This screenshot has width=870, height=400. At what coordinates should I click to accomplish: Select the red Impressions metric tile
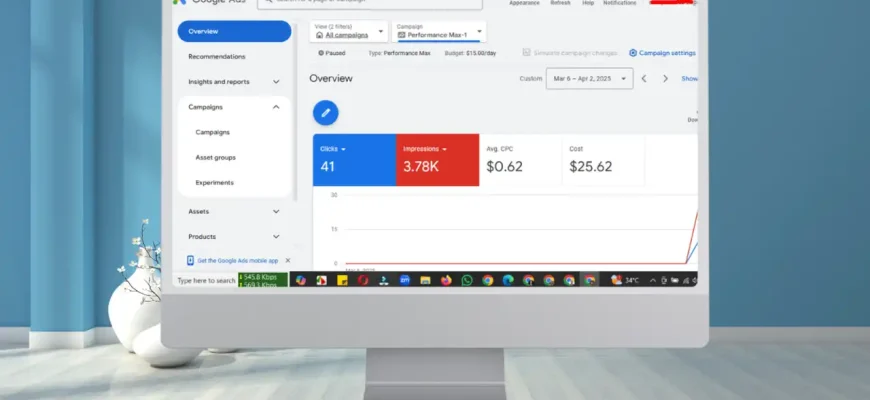pyautogui.click(x=437, y=160)
